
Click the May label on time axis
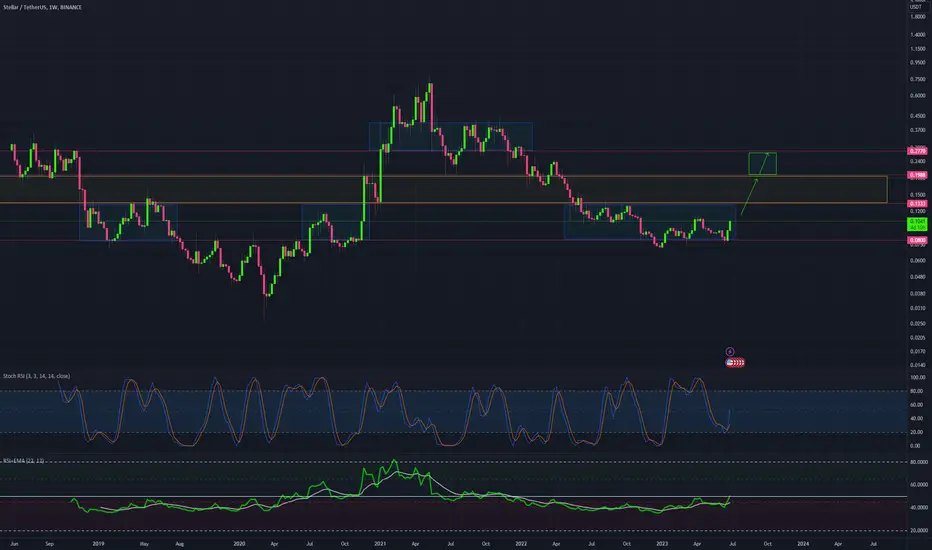click(144, 543)
